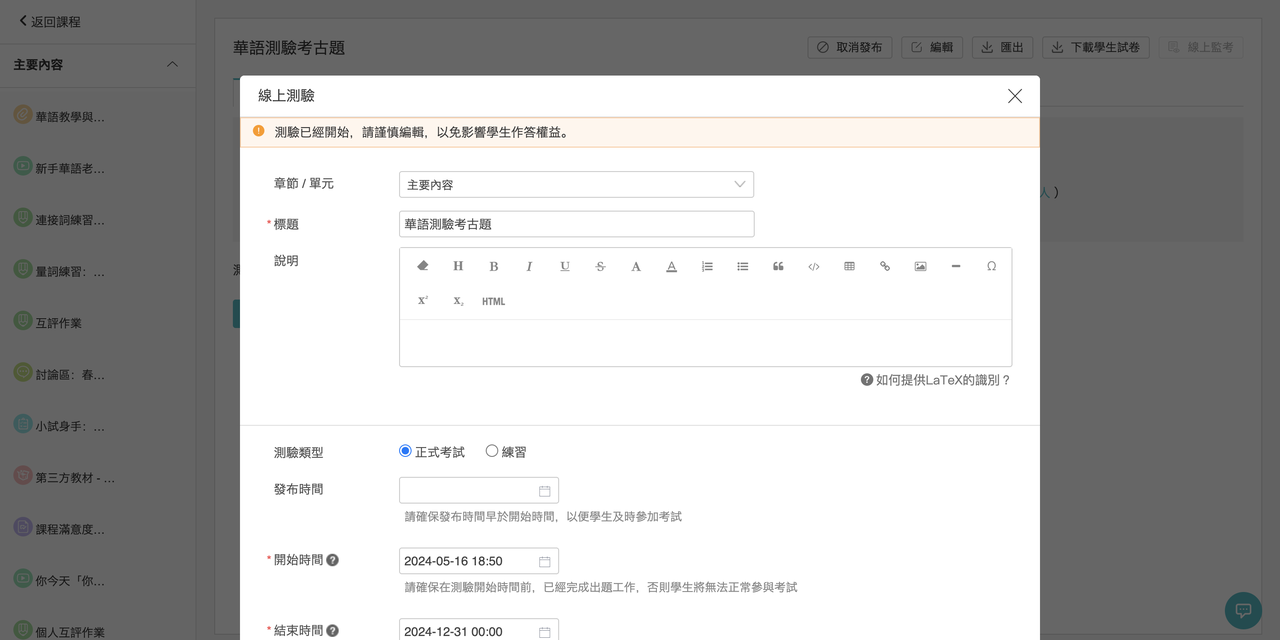Insert a horizontal rule
This screenshot has height=640, width=1280.
tap(956, 266)
